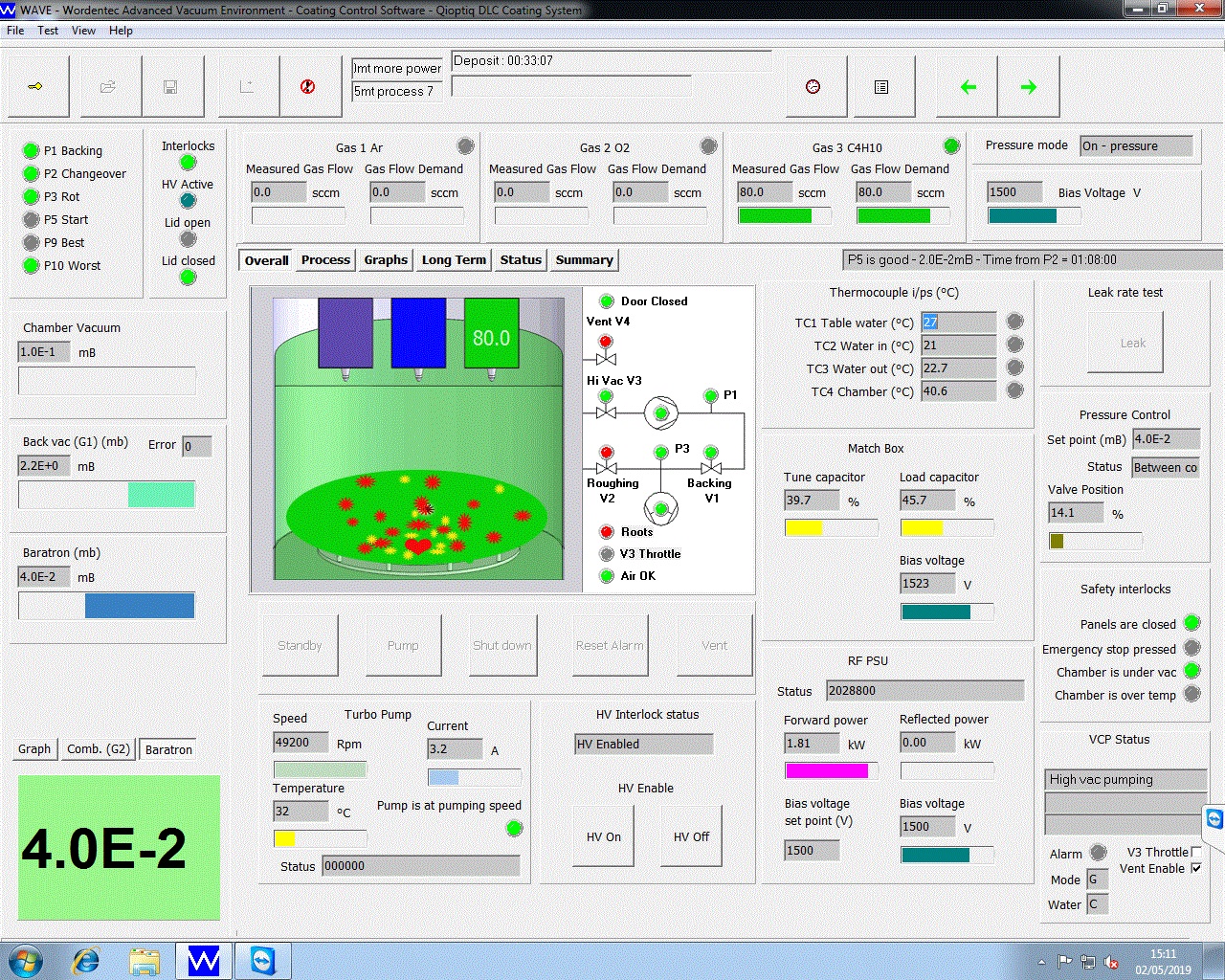Image resolution: width=1225 pixels, height=980 pixels.
Task: Click the Bias voltage set point field
Action: pos(812,850)
